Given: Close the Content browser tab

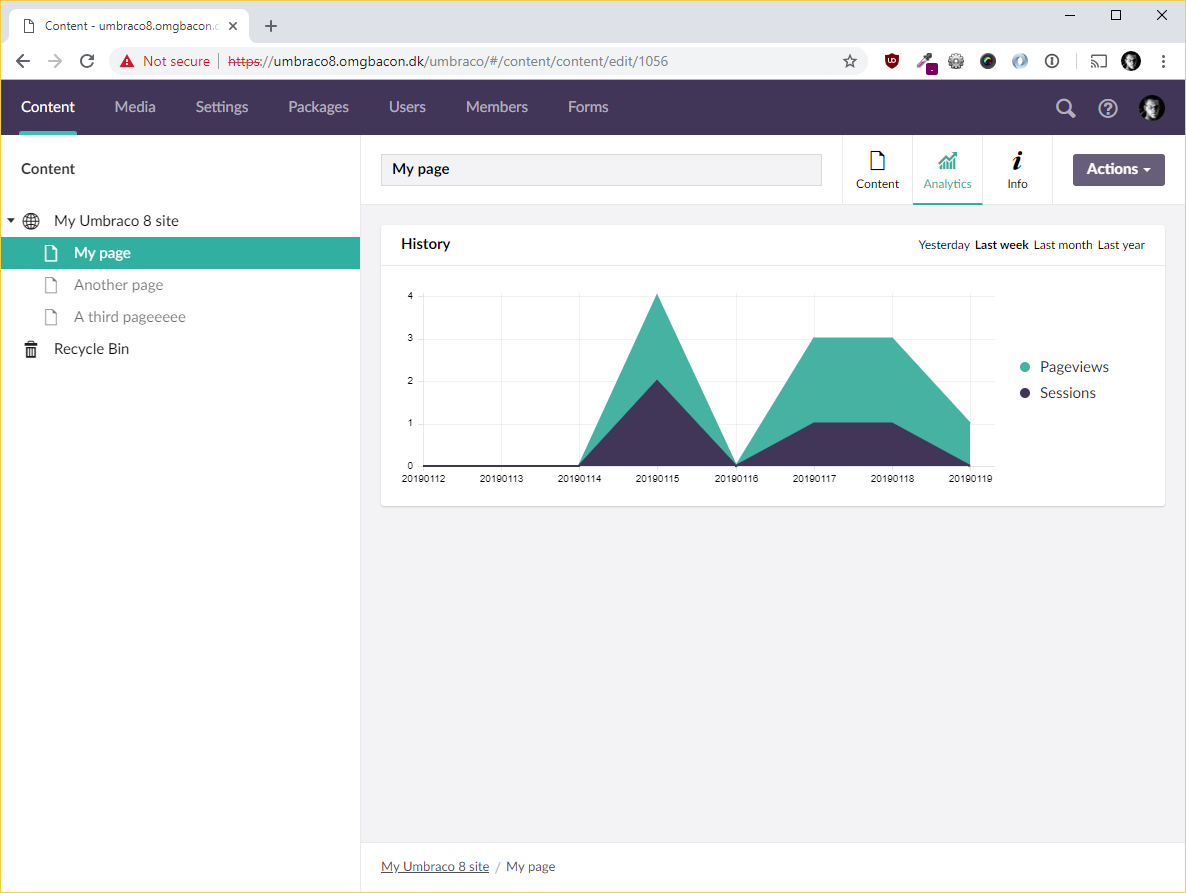Looking at the screenshot, I should click(x=233, y=26).
